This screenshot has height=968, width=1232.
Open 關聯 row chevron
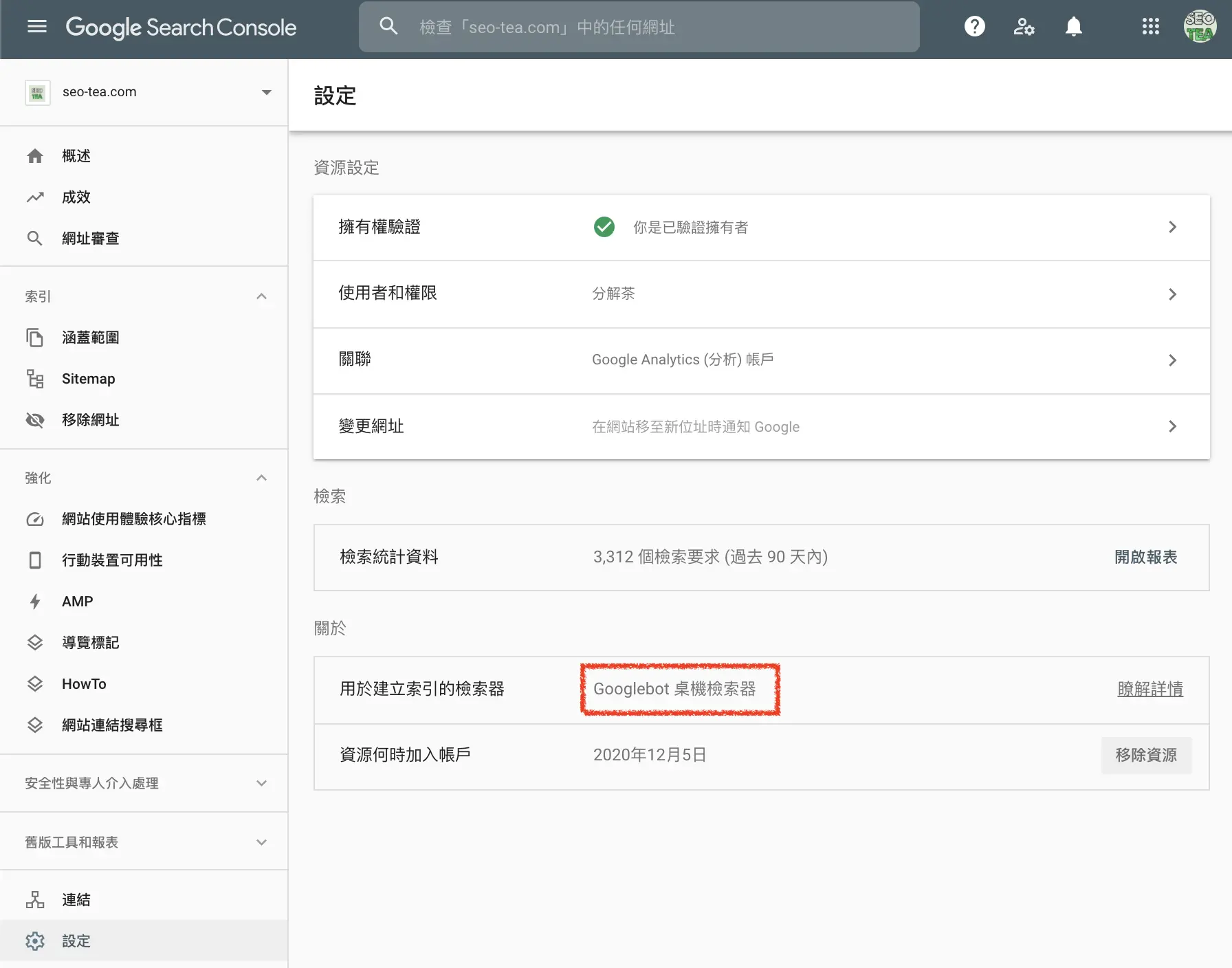pyautogui.click(x=1173, y=360)
